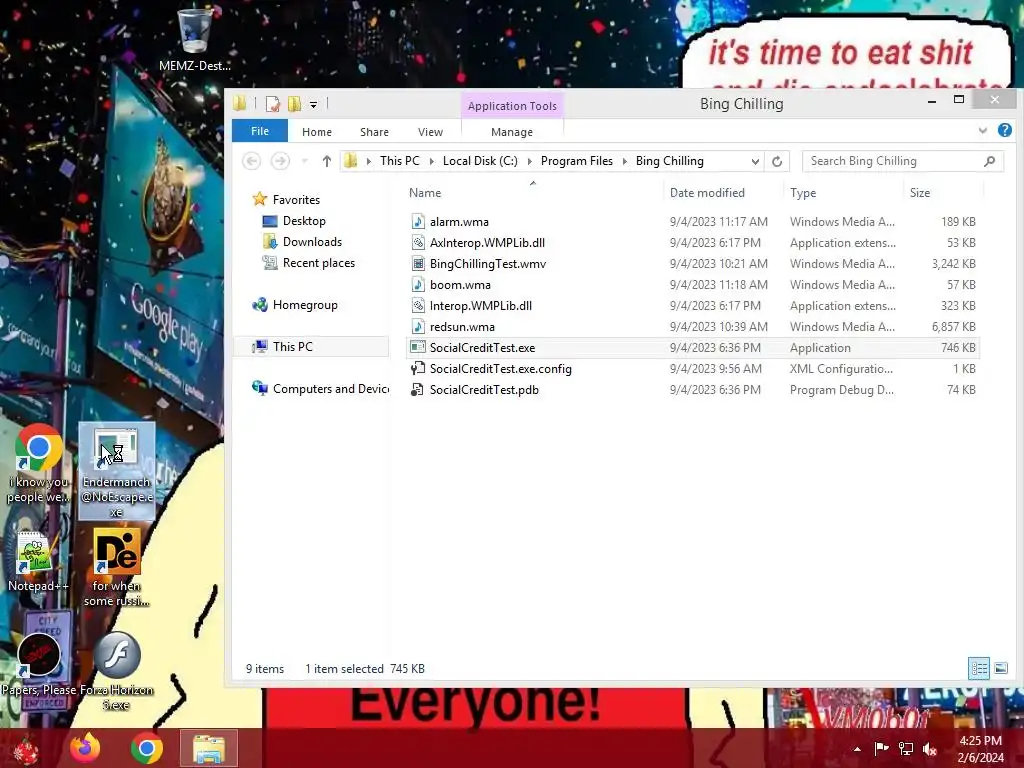This screenshot has height=768, width=1024.
Task: Expand the ribbon with chevron arrow
Action: pos(982,131)
